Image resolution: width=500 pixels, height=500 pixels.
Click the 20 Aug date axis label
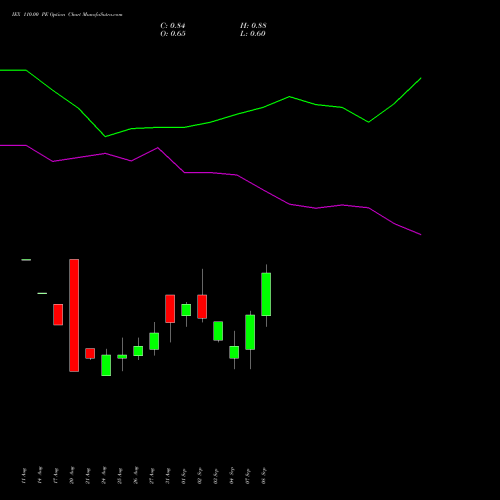[72, 476]
